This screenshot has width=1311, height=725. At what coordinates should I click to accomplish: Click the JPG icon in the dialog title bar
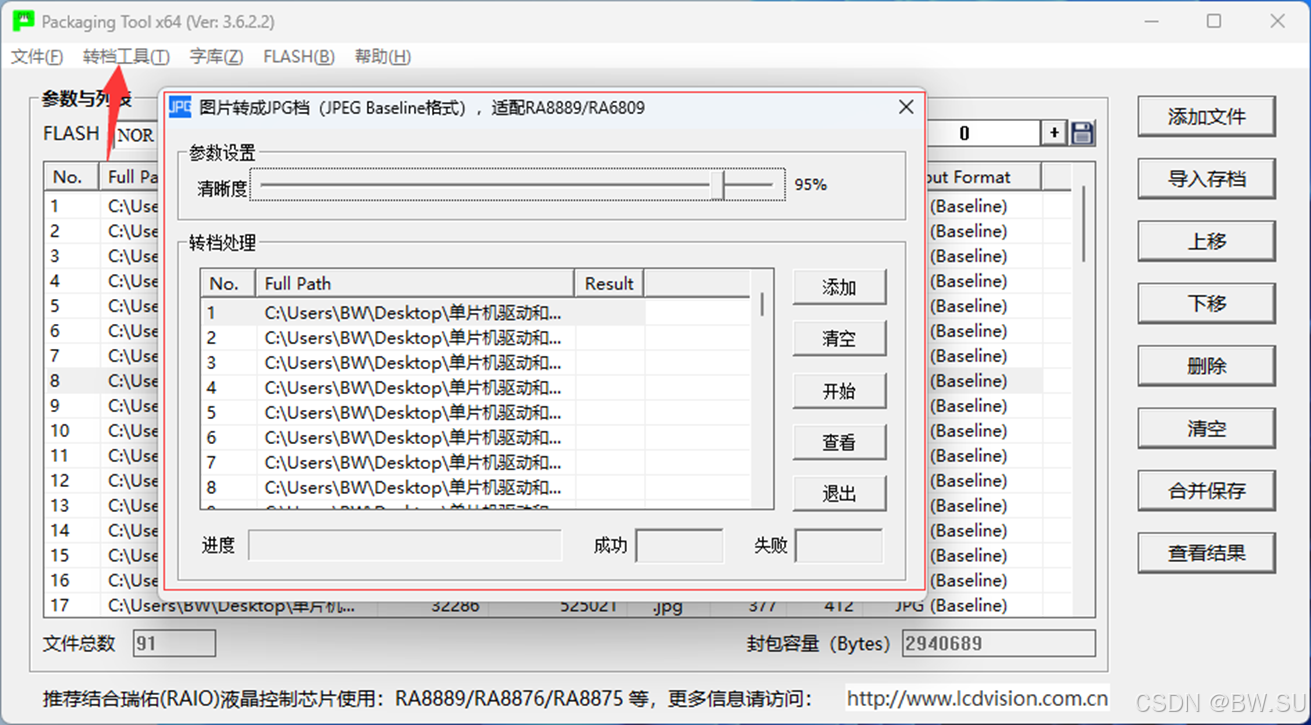[179, 107]
